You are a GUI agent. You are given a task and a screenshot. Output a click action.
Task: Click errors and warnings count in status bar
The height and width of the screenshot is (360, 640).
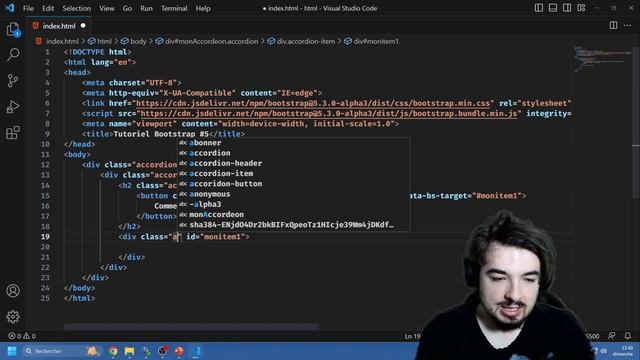pos(22,336)
